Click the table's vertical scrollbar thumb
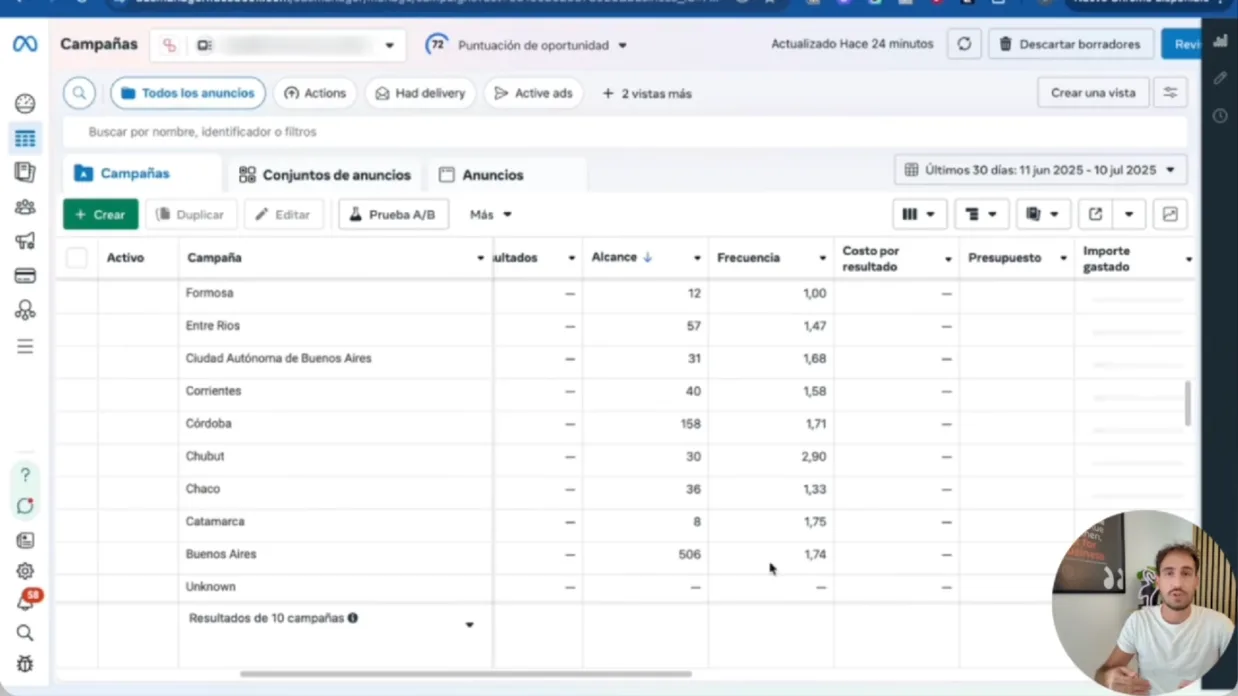The height and width of the screenshot is (696, 1238). coord(1188,403)
